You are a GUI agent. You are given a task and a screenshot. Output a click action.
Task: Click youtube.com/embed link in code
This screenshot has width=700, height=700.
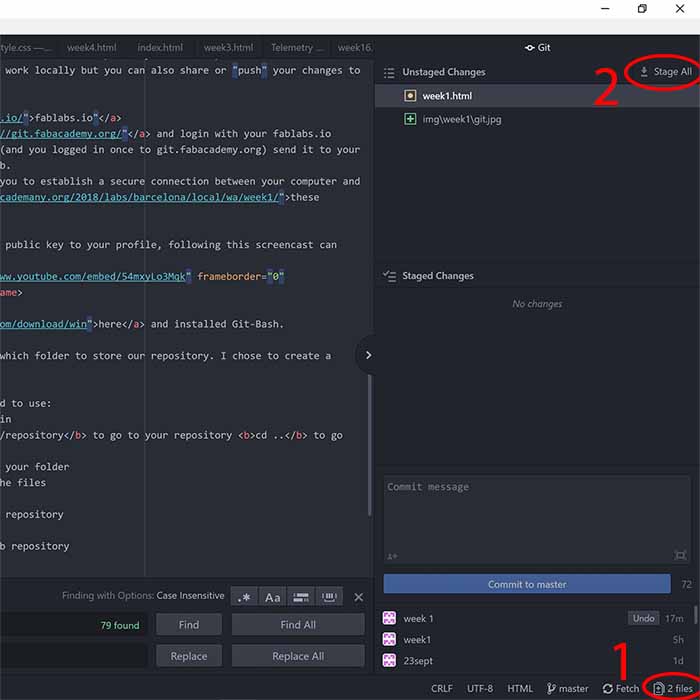click(x=92, y=276)
